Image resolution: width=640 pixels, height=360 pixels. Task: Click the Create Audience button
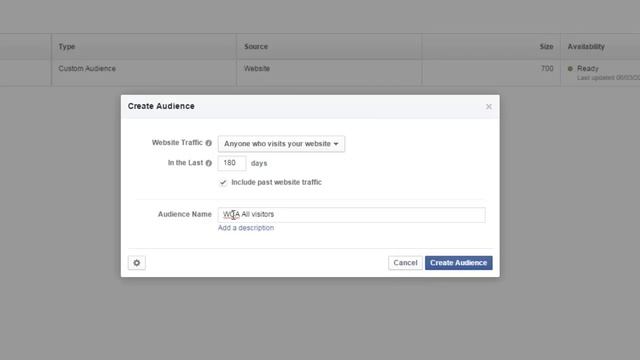pos(458,263)
